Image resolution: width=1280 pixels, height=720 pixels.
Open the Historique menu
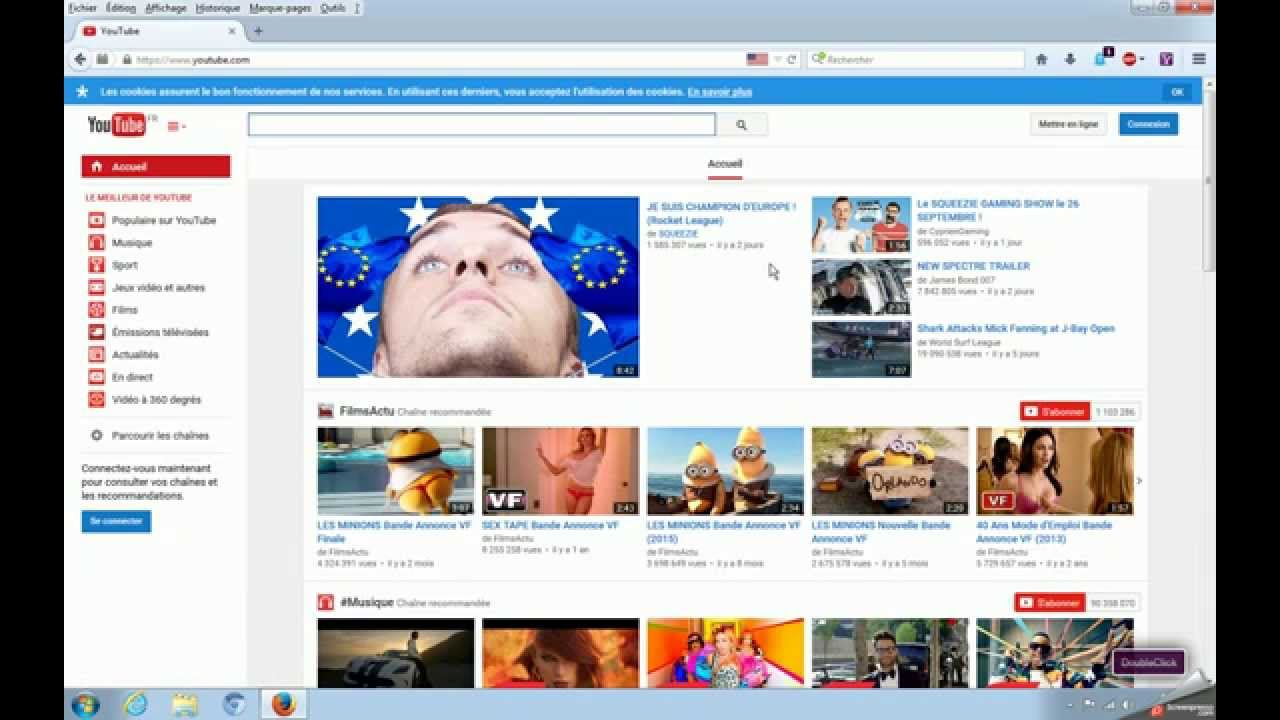click(x=218, y=8)
